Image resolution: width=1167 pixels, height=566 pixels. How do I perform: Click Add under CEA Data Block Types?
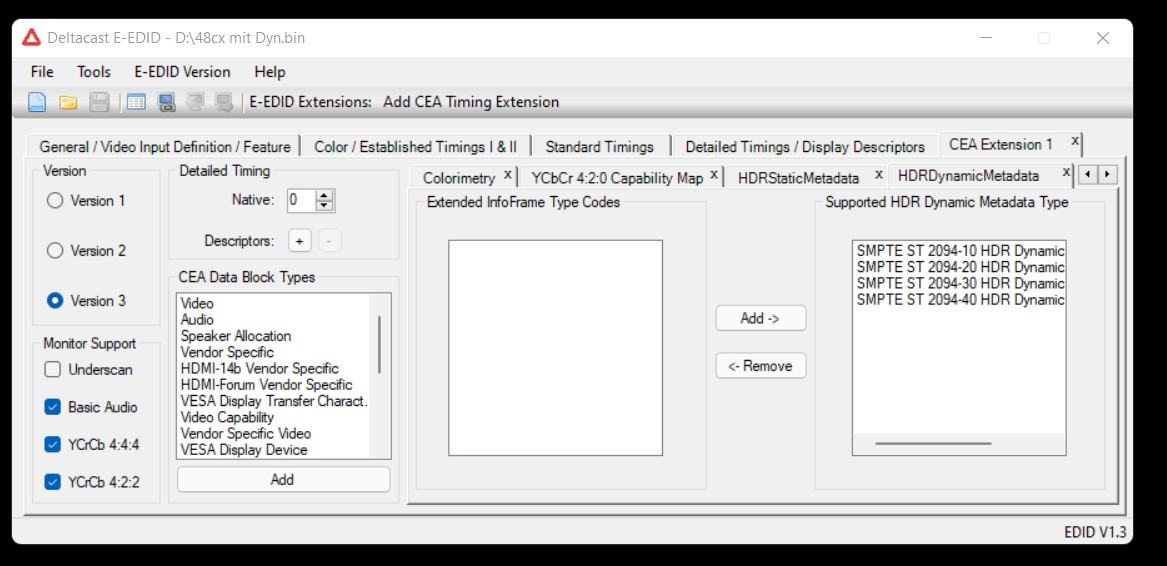pos(283,480)
